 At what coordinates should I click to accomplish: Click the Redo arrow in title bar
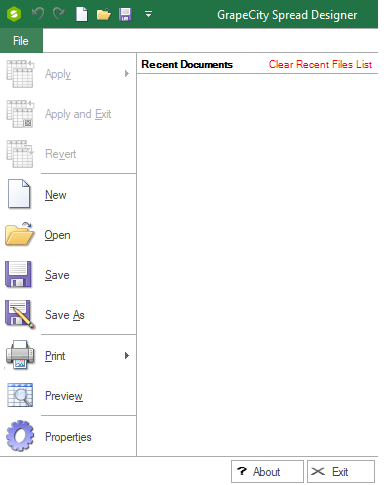pyautogui.click(x=59, y=14)
